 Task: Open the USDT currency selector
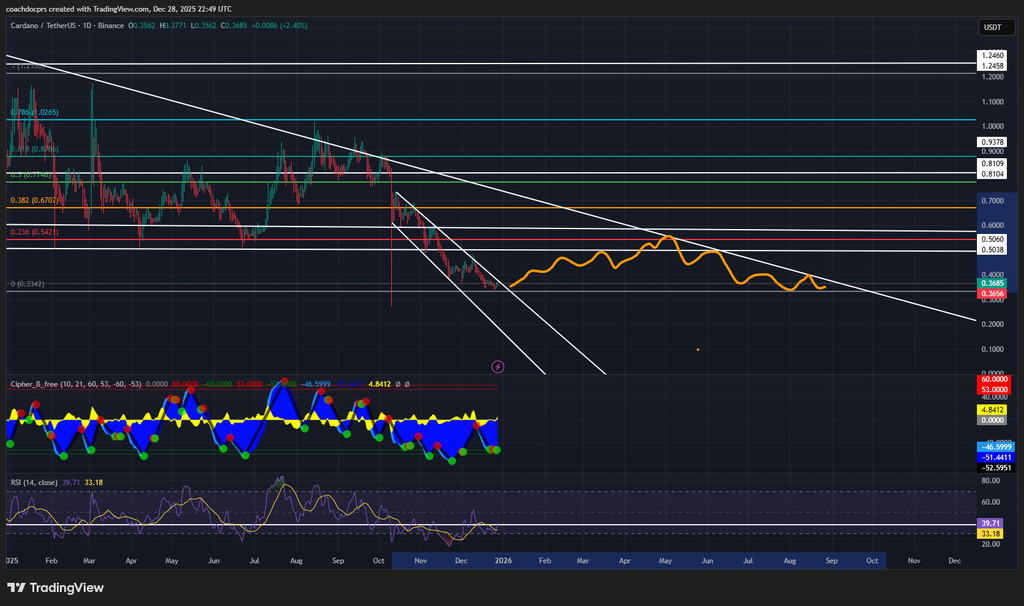pyautogui.click(x=992, y=27)
